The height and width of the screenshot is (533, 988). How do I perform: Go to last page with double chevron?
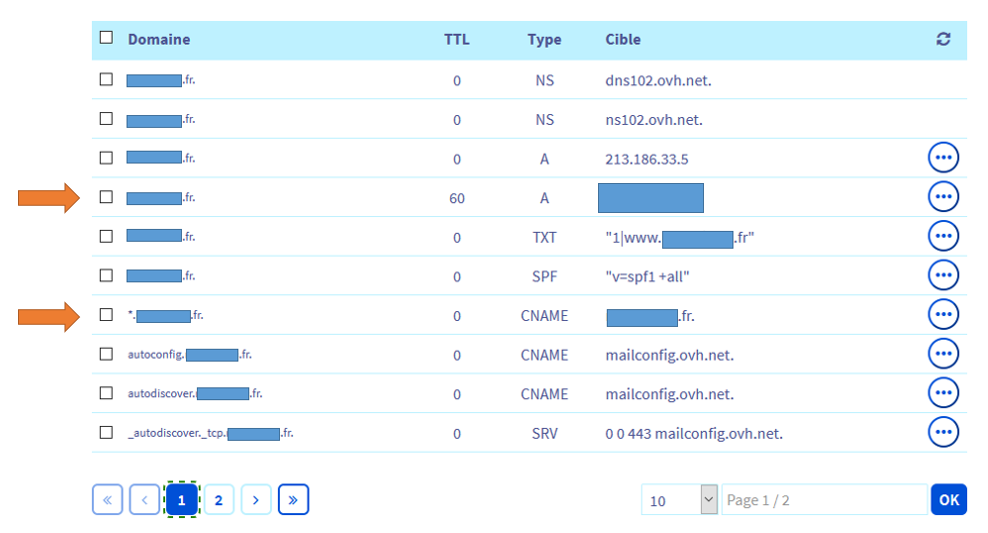pyautogui.click(x=293, y=500)
